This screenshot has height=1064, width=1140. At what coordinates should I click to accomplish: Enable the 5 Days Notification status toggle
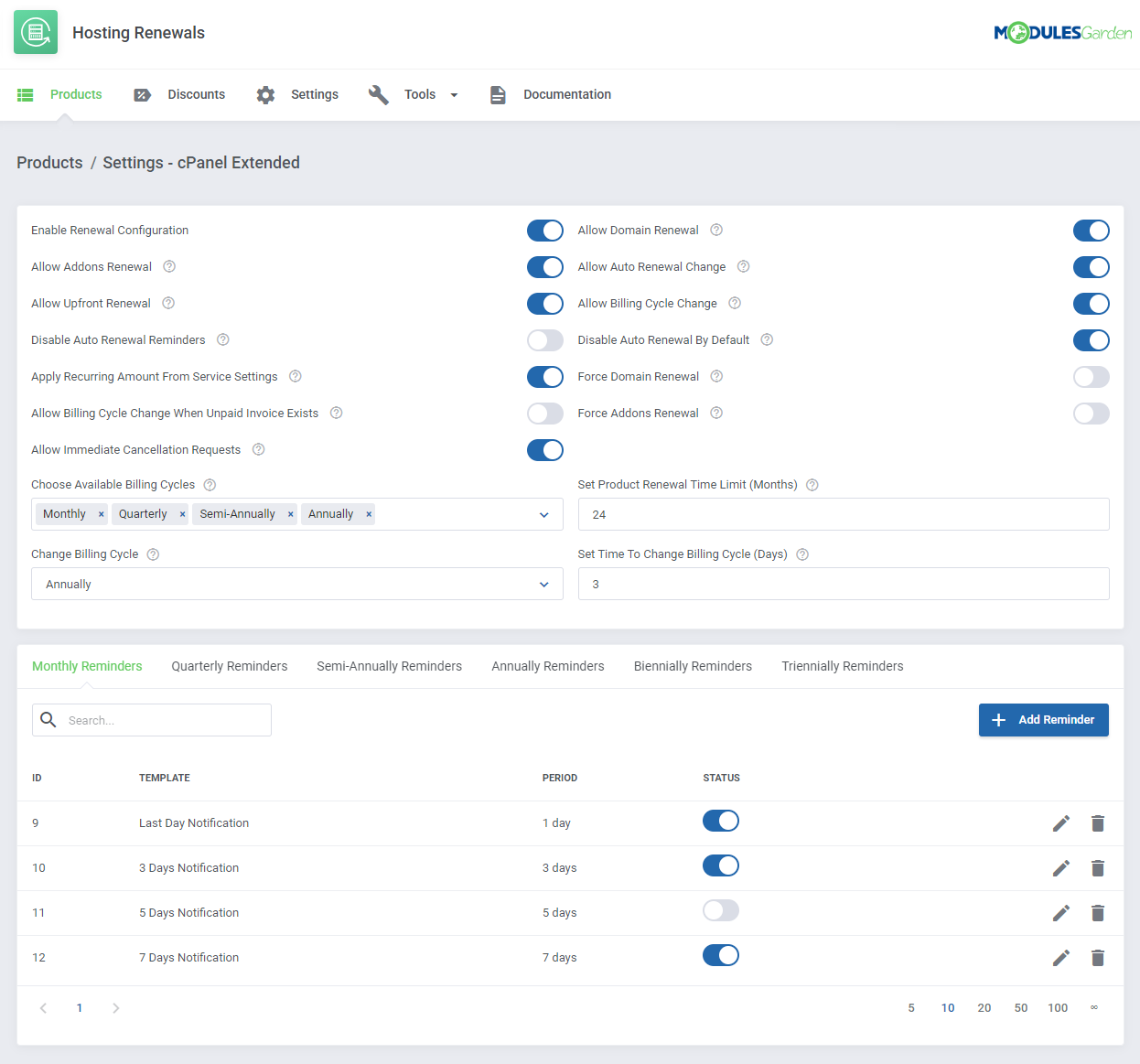[720, 910]
